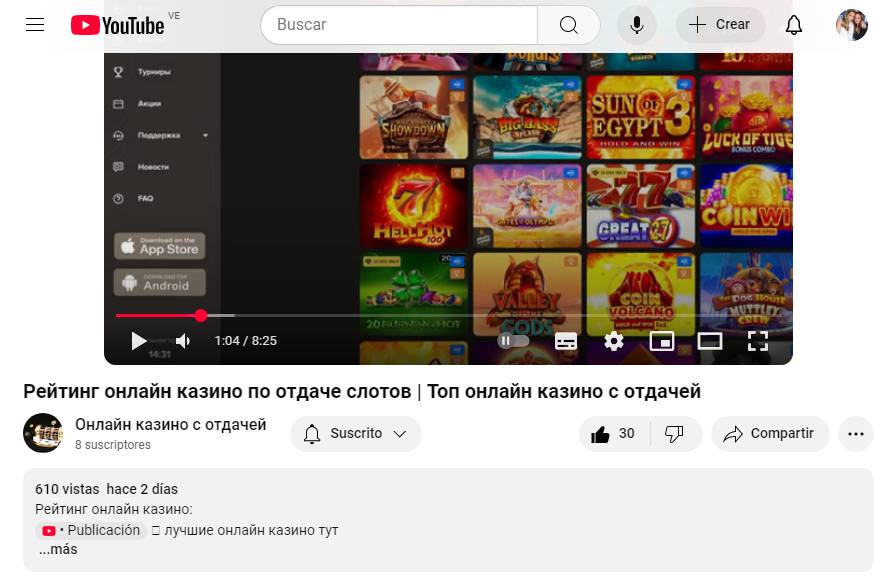Image resolution: width=890 pixels, height=585 pixels.
Task: Click the Новости item in the video
Action: (153, 167)
